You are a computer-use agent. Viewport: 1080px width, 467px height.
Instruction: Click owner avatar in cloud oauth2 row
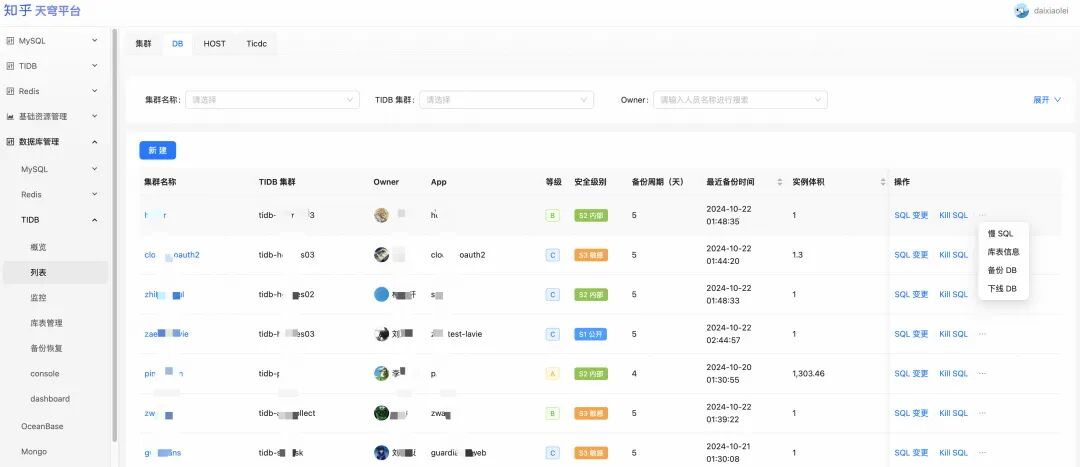click(x=382, y=255)
